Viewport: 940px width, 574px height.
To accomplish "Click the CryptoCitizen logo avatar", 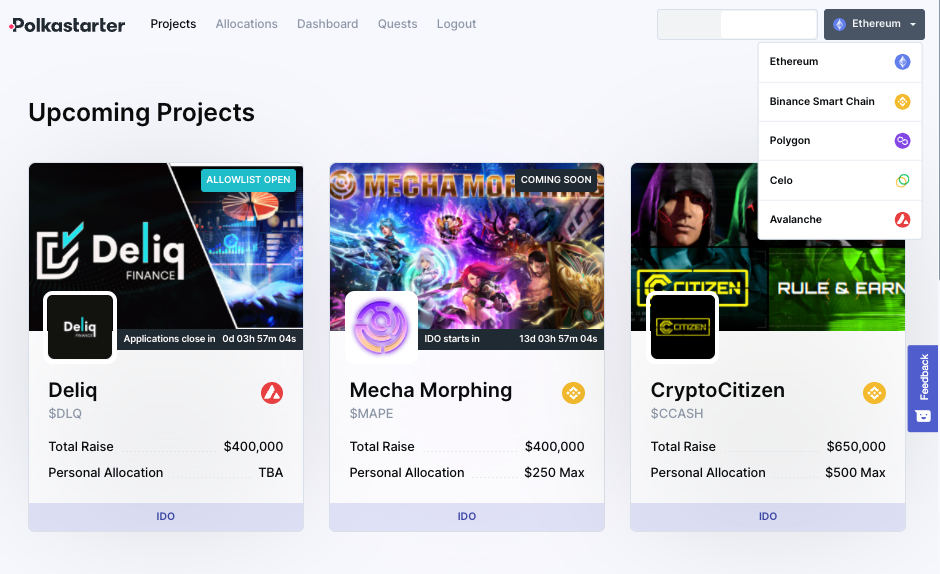I will [x=682, y=327].
